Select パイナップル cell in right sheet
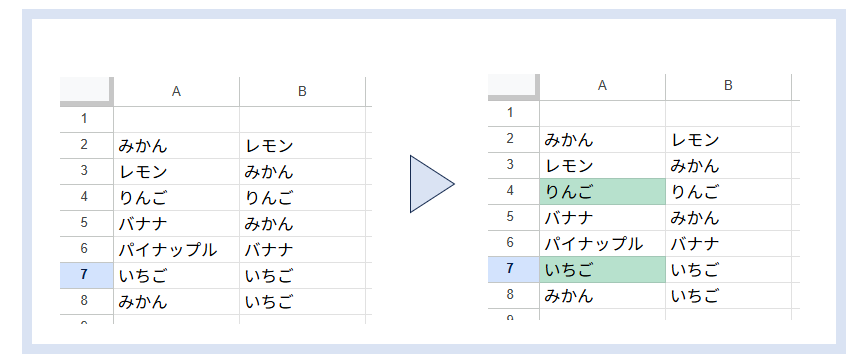 coord(602,243)
